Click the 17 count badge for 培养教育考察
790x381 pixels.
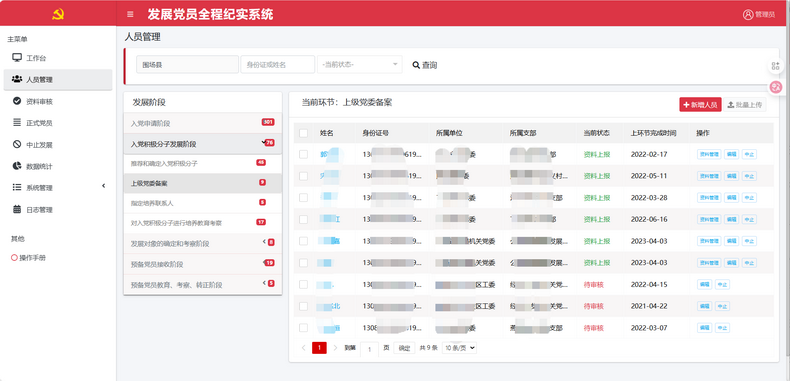tap(261, 222)
